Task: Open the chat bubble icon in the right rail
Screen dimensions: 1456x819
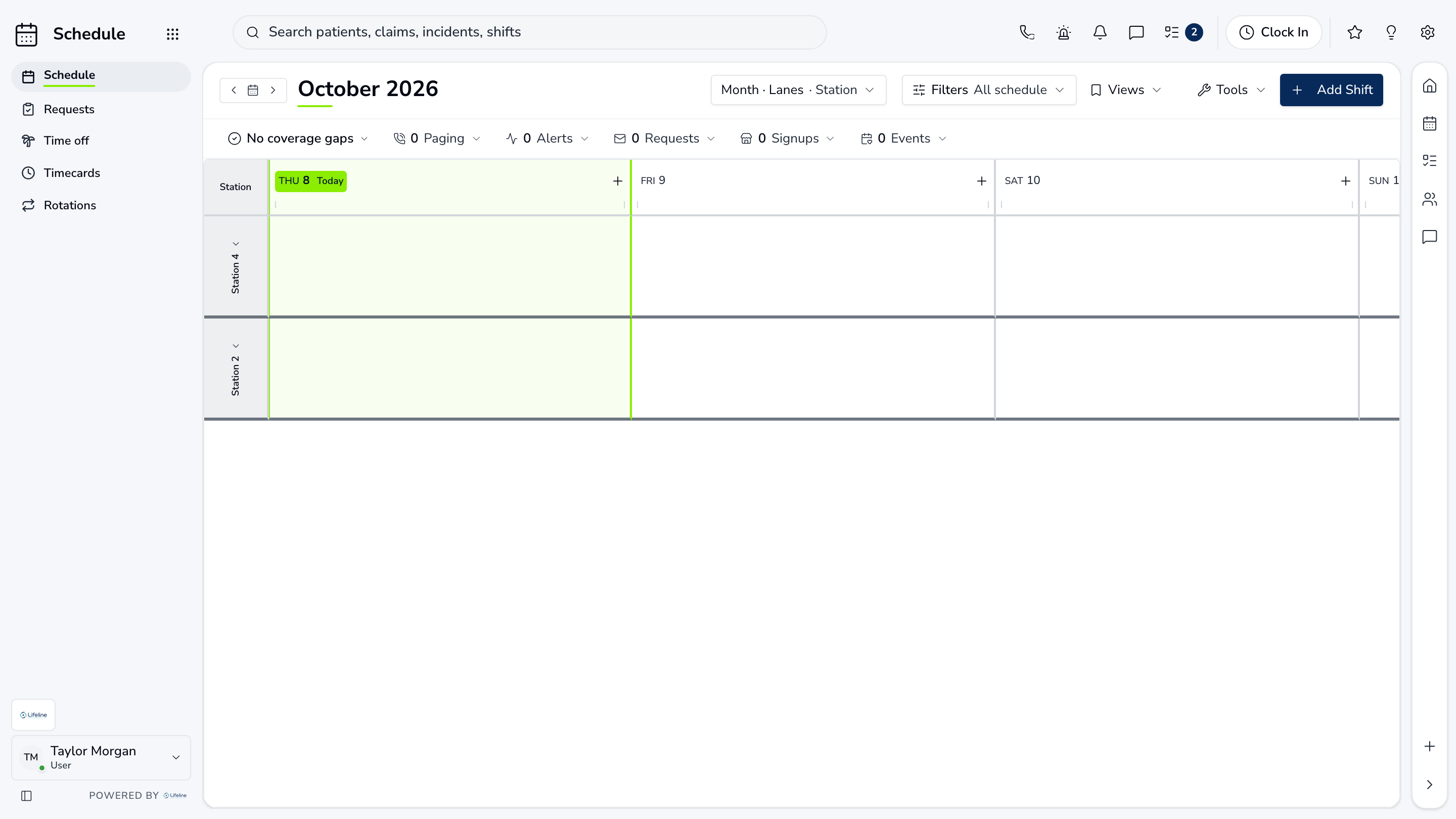Action: (1429, 236)
